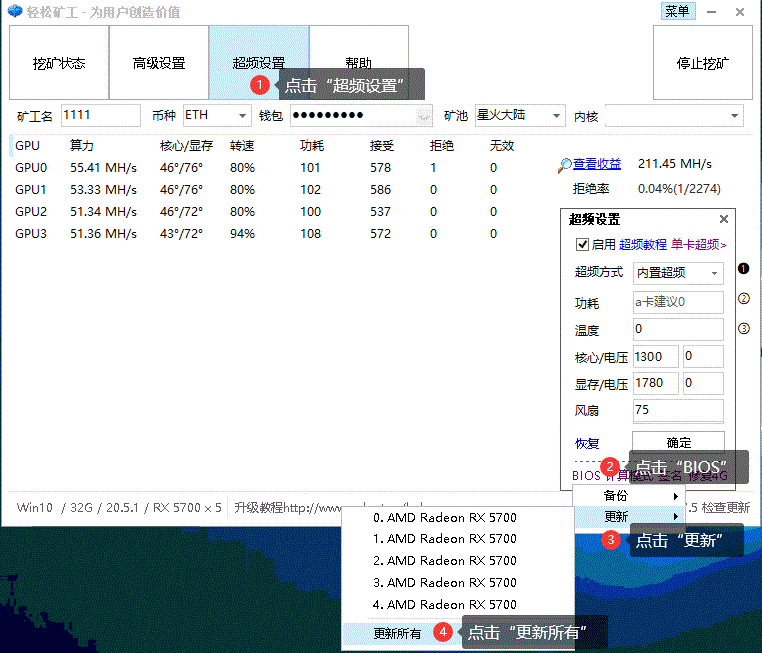This screenshot has width=762, height=653.
Task: Click the black circled number 1 marker
Action: click(743, 269)
